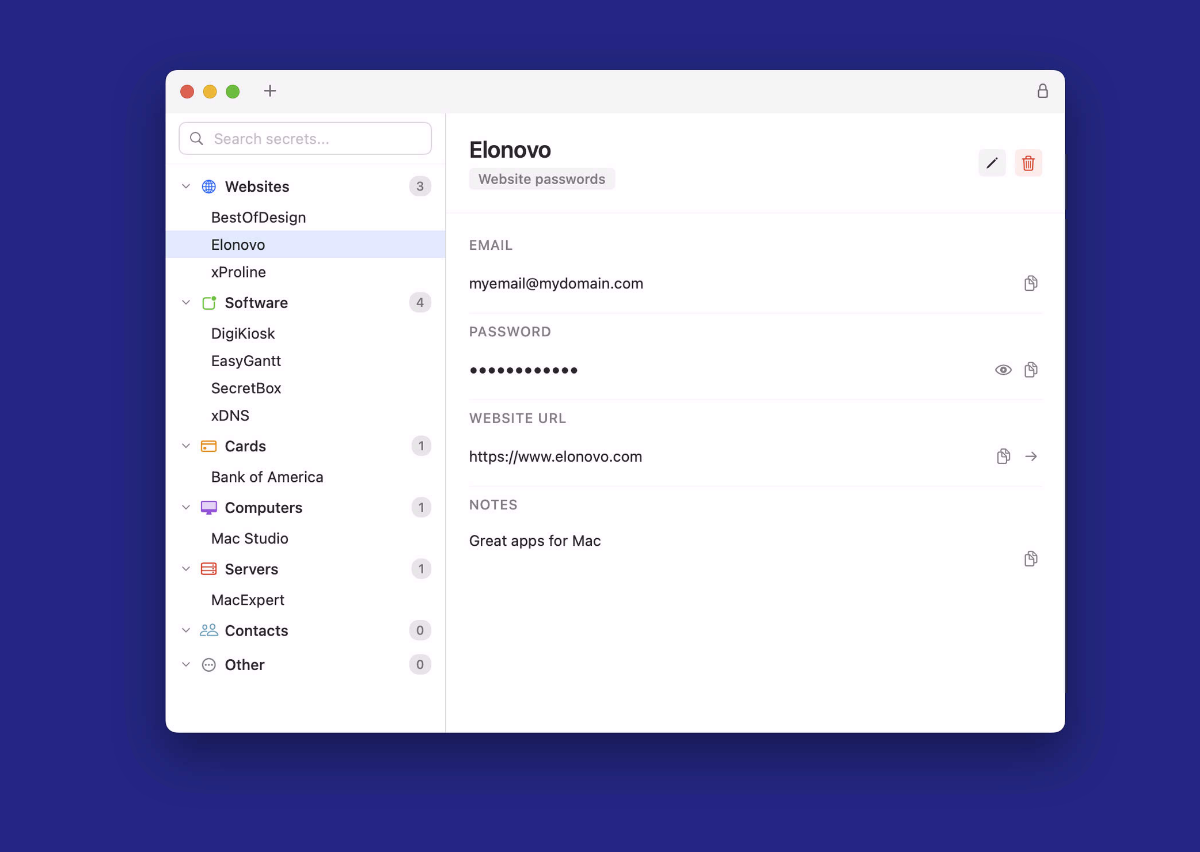Click the Software count badge 4
The width and height of the screenshot is (1200, 852).
click(x=420, y=303)
